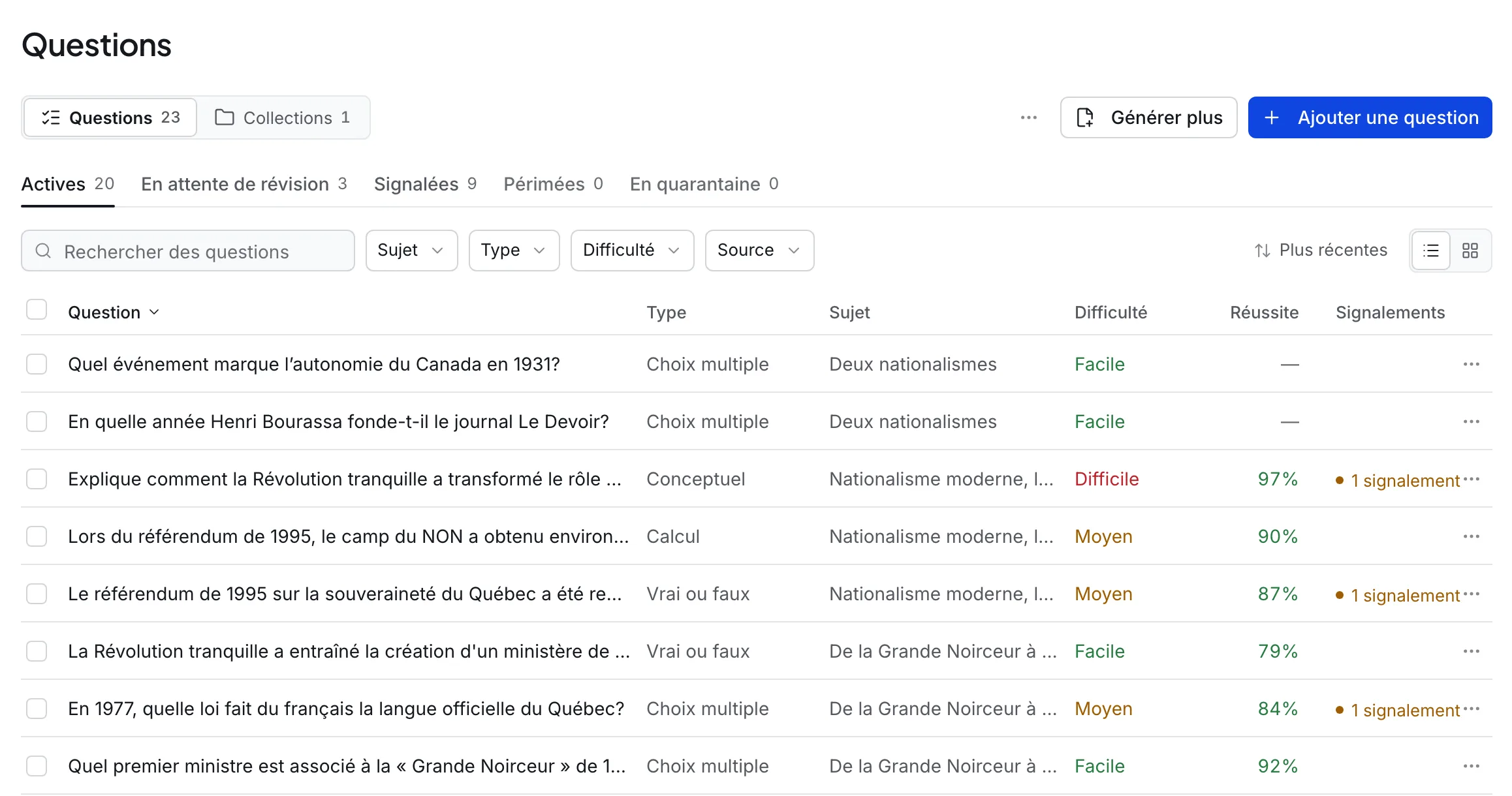Viewport: 1512px width, 796px height.
Task: Open the Source filter dropdown
Action: [x=759, y=251]
